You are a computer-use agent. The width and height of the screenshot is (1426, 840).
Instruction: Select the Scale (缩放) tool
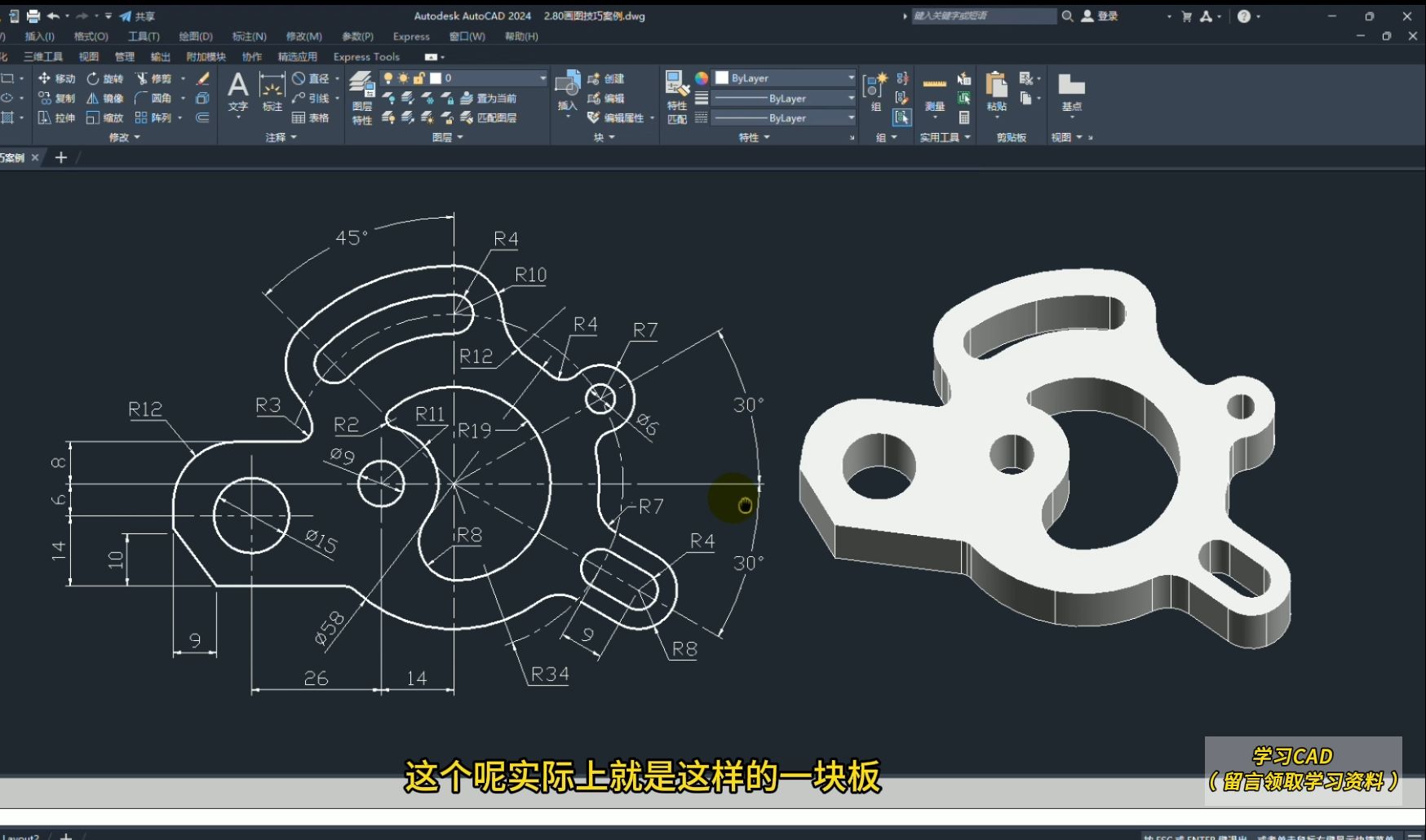[104, 117]
